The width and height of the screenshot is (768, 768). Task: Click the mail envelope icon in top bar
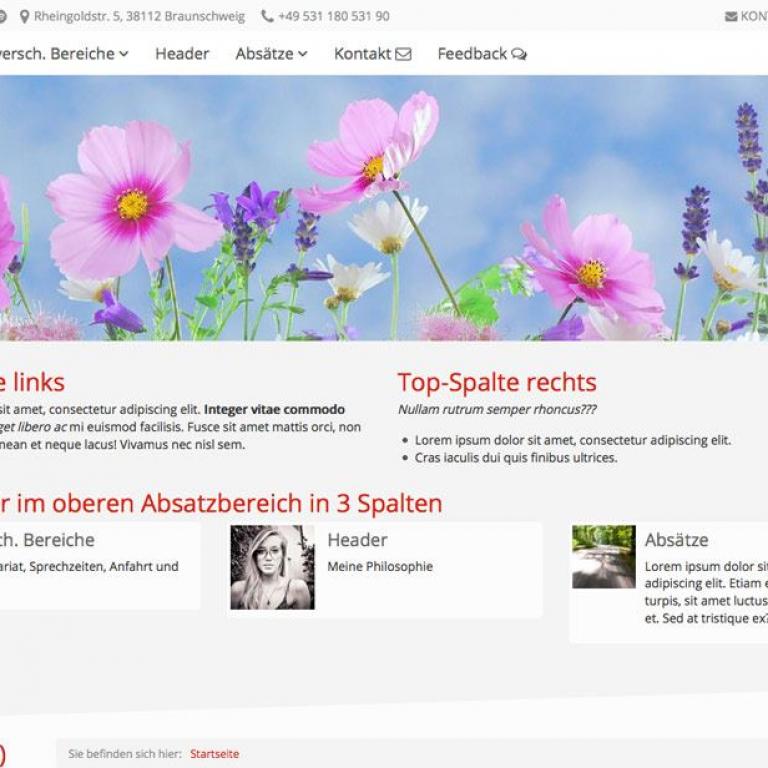(730, 16)
